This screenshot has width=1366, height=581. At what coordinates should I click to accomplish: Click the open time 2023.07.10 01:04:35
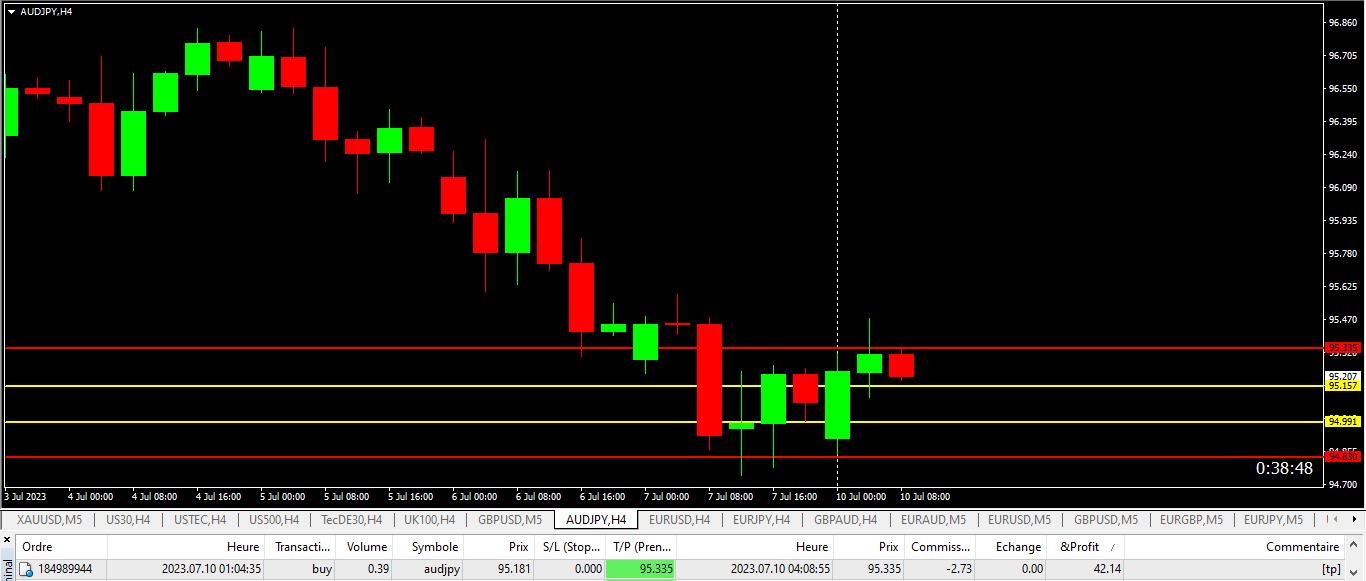(211, 569)
